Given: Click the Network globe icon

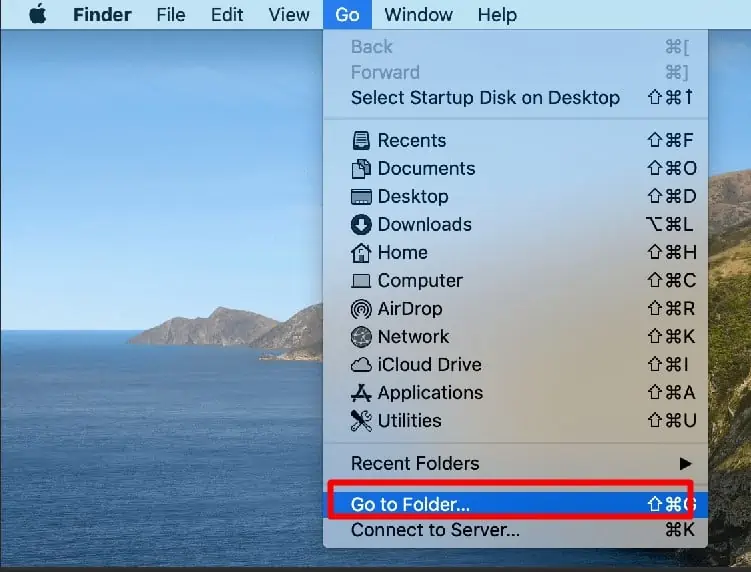Looking at the screenshot, I should [361, 337].
